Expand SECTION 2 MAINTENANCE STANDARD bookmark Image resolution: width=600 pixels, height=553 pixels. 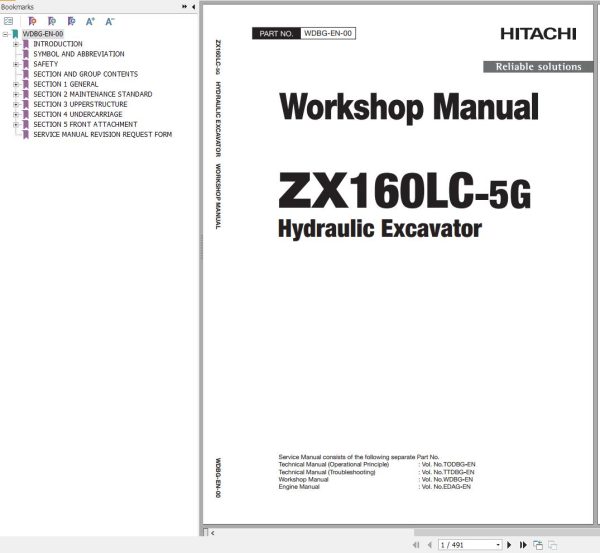16,94
